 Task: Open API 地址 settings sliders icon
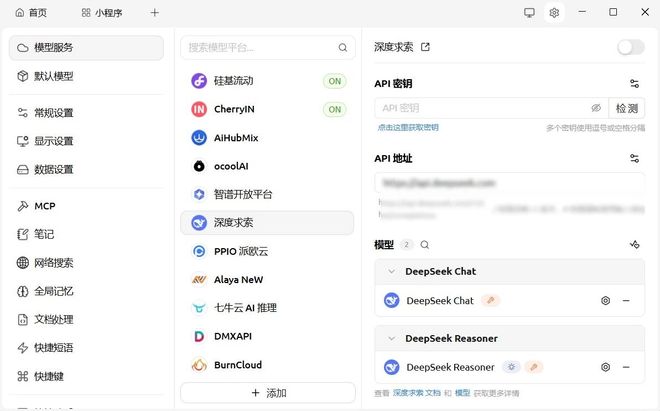pyautogui.click(x=634, y=158)
